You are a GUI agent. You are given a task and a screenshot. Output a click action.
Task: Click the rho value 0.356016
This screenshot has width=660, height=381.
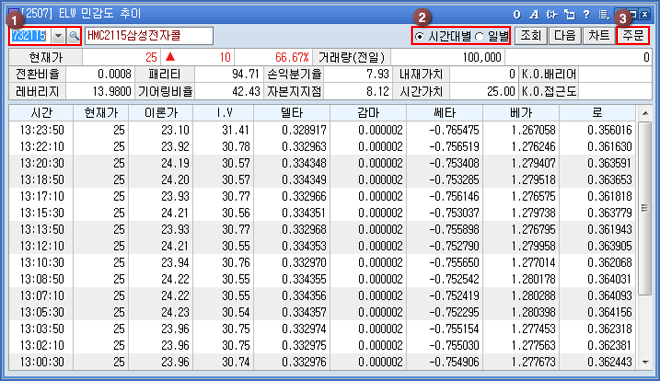pos(610,130)
